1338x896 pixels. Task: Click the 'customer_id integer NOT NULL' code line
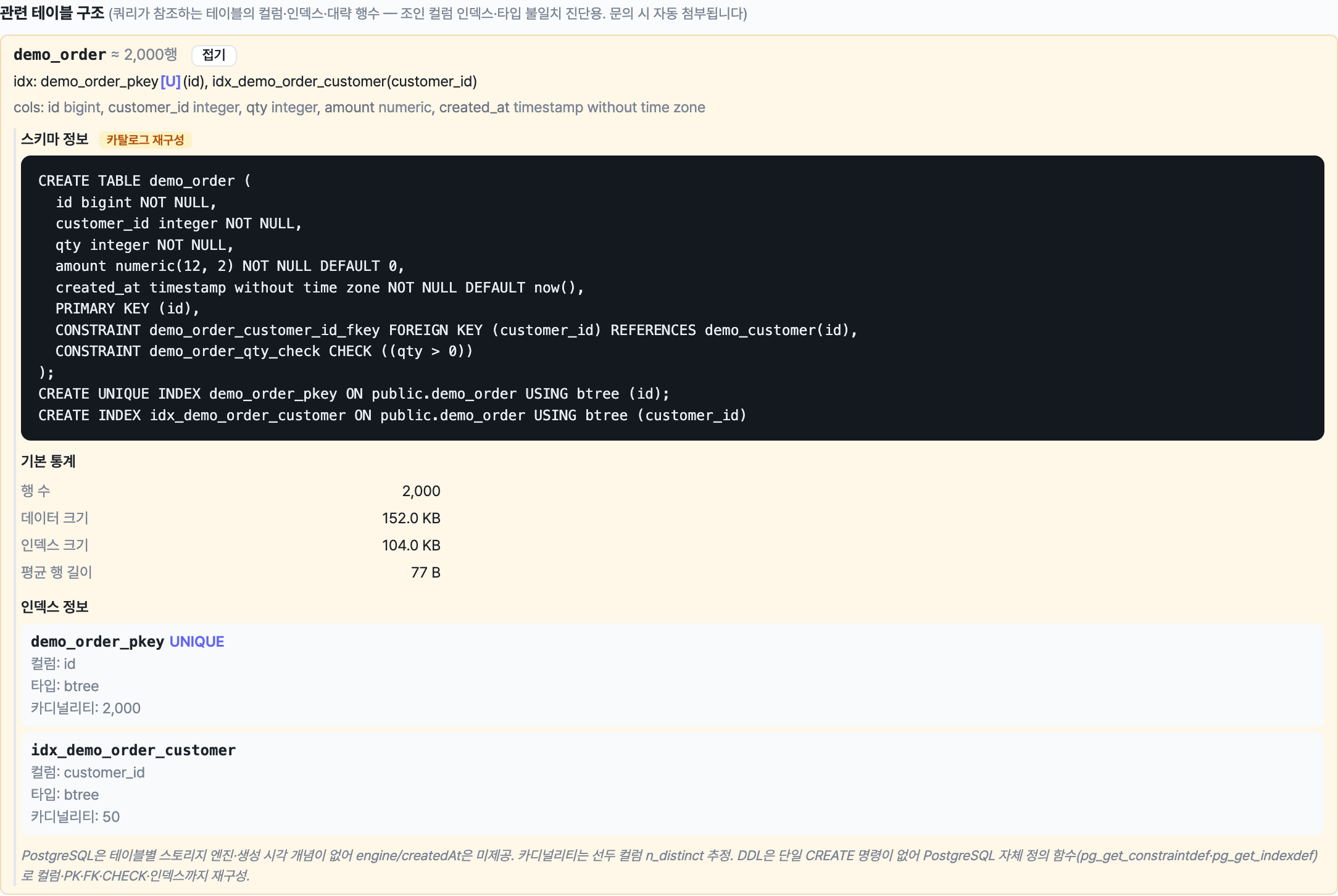(x=179, y=223)
